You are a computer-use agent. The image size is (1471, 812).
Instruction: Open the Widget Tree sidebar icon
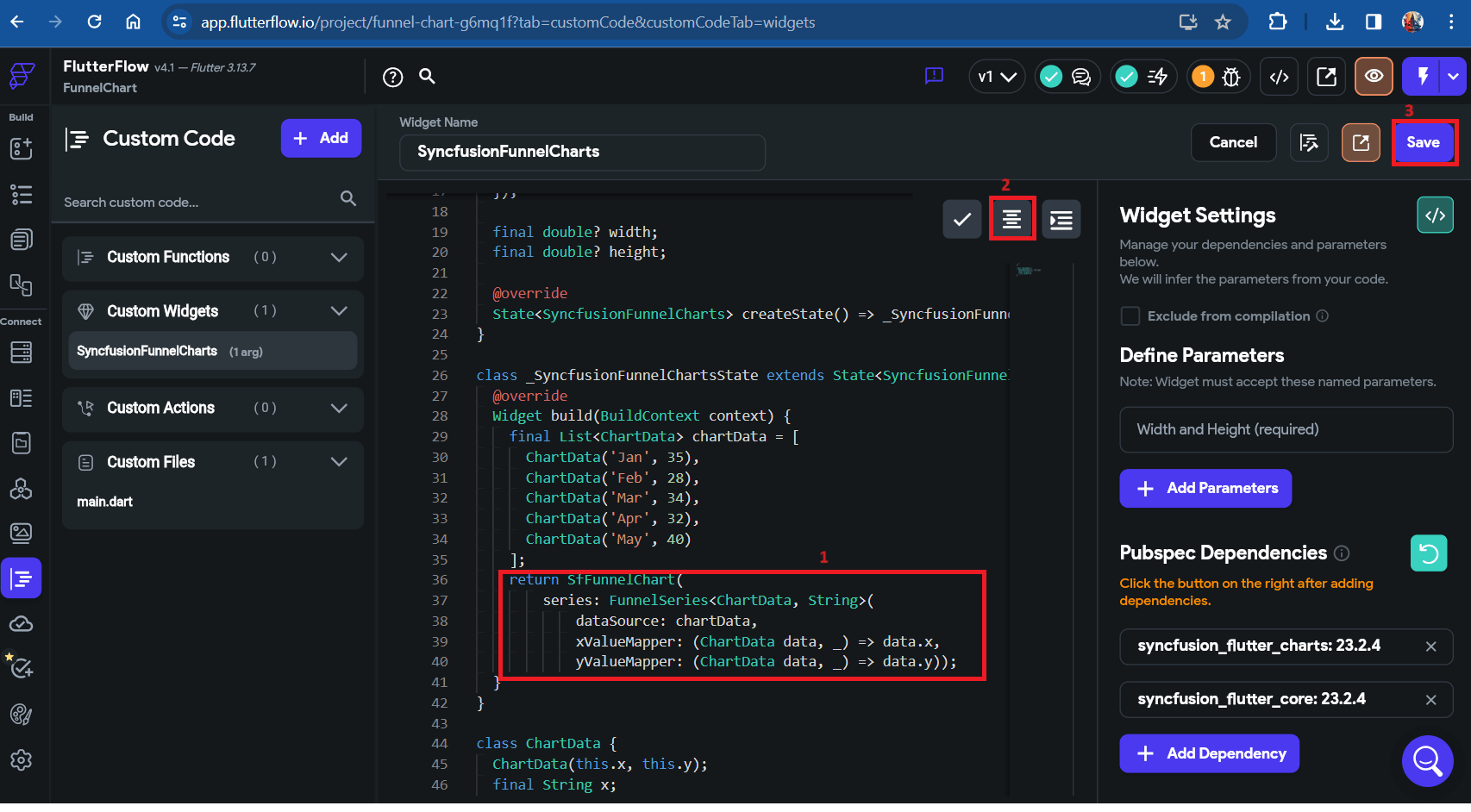[x=22, y=194]
